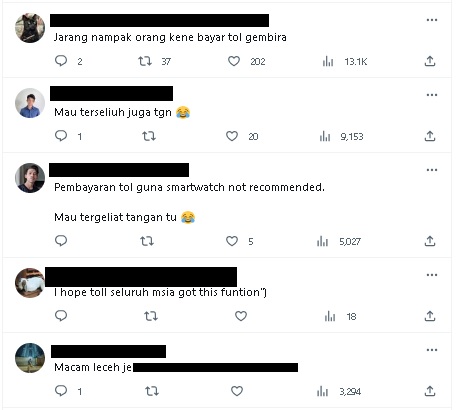
Task: Reply to the 'Jarang nampak orang' tweet
Action: [61, 61]
